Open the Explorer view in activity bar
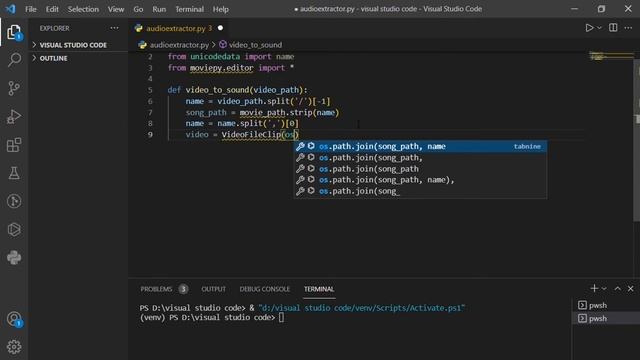Viewport: 640px width, 360px height. pos(14,33)
